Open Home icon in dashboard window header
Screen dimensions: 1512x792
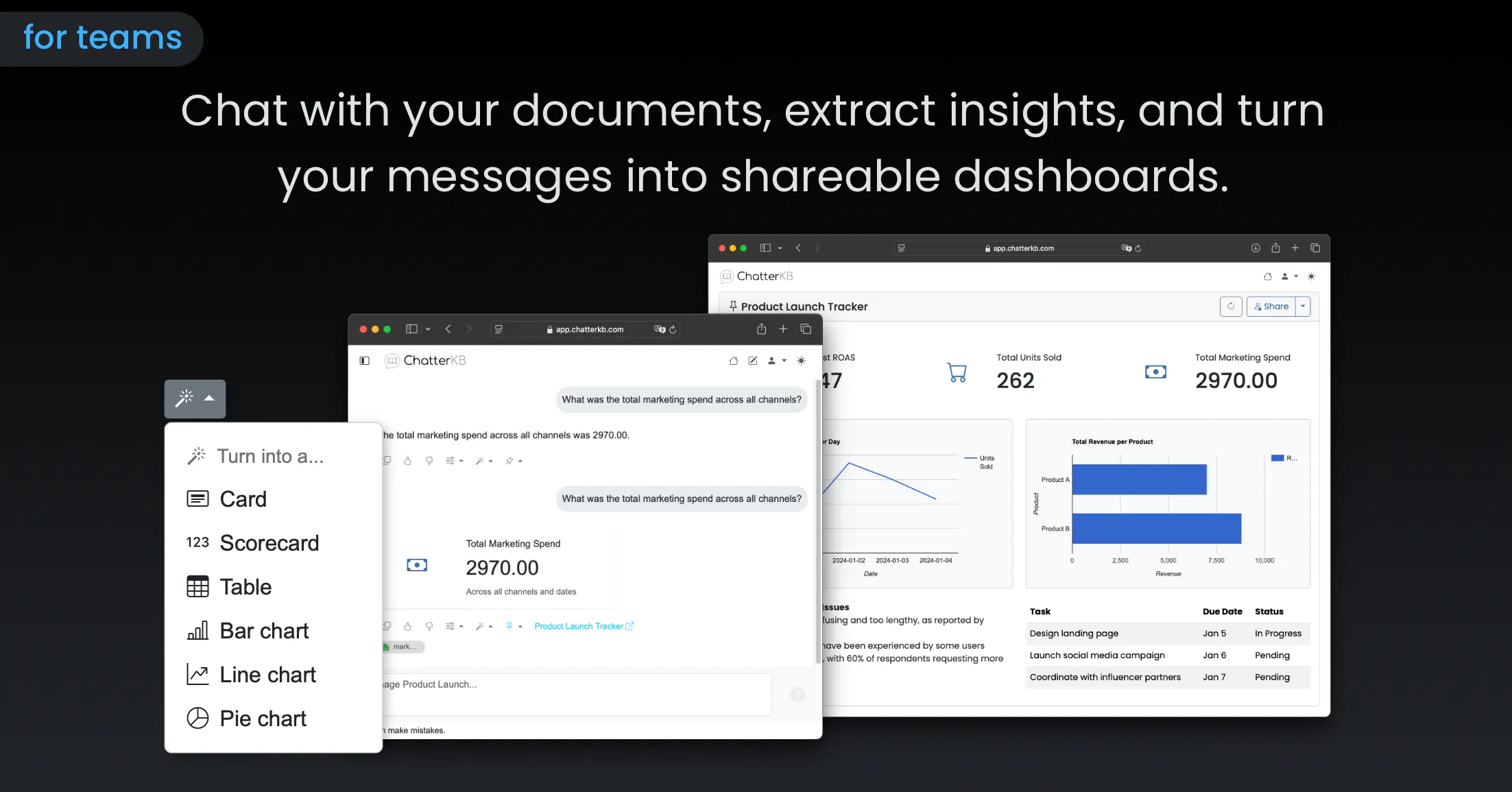pyautogui.click(x=1268, y=276)
